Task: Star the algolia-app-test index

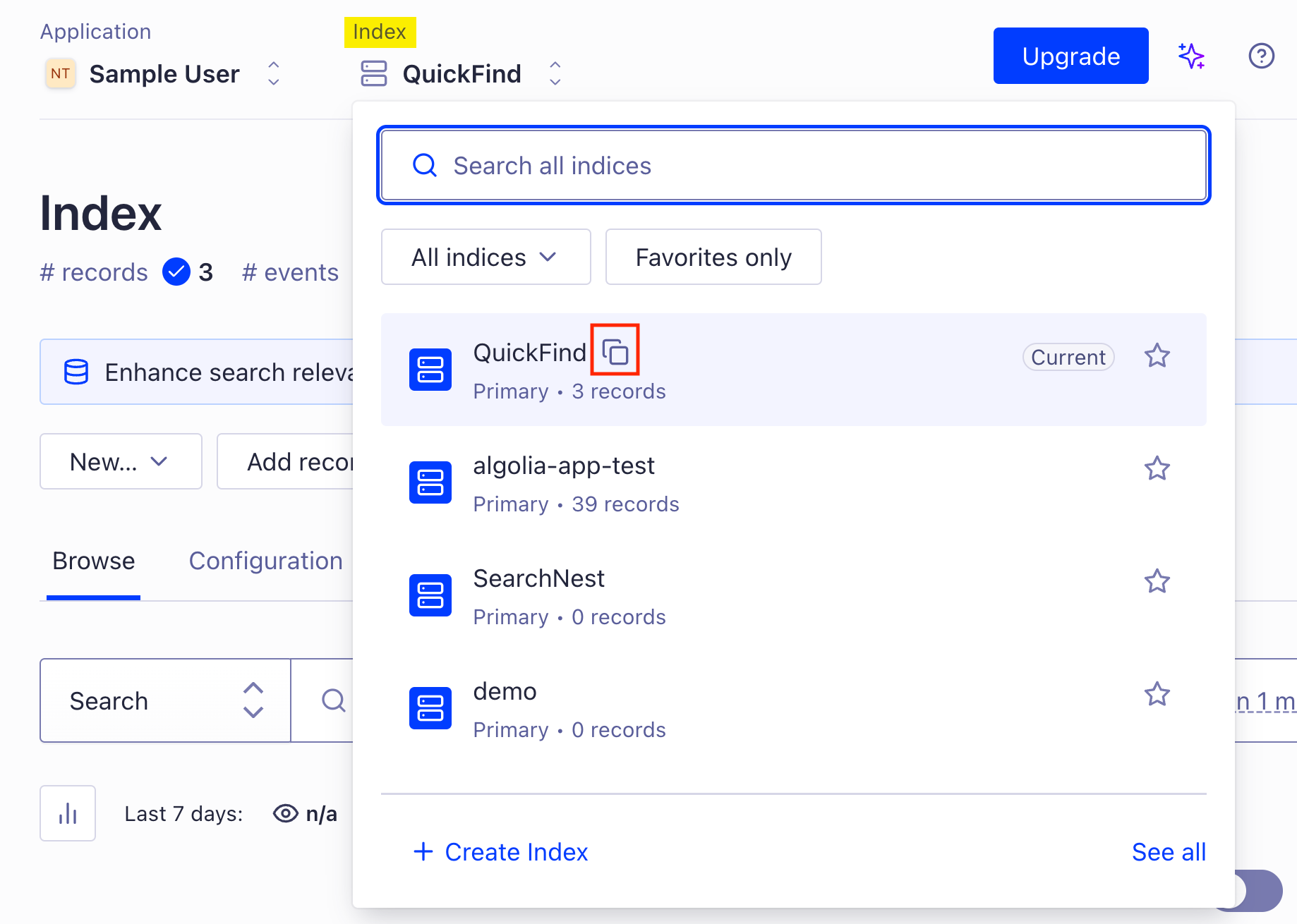Action: (1157, 468)
